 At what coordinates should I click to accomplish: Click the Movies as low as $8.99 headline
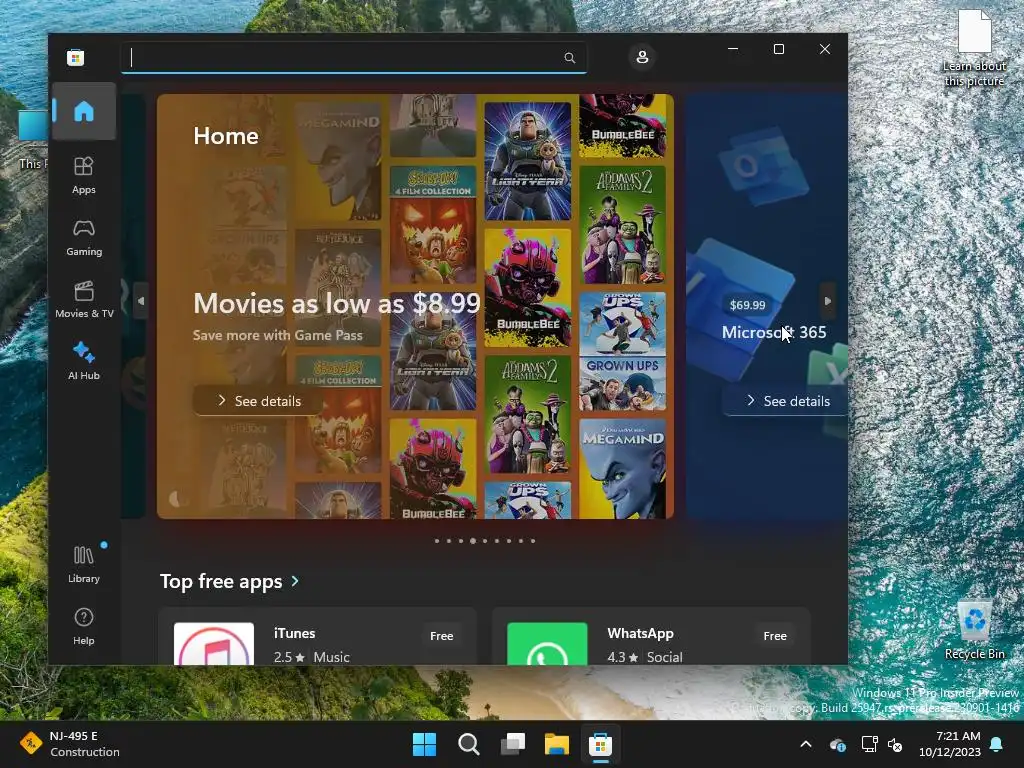[x=336, y=303]
